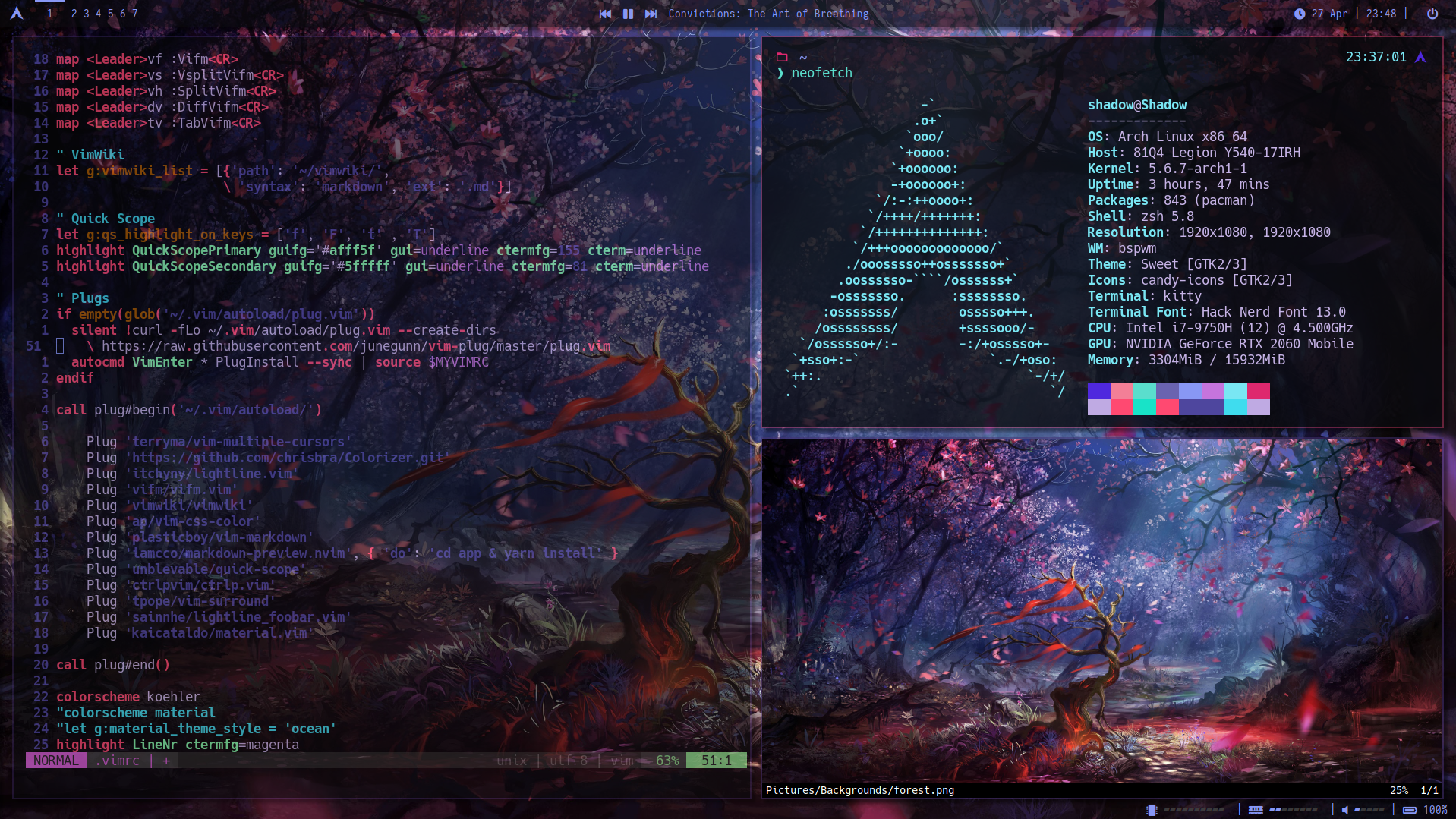Click the Plug 'tpope/vim-surround' line

[181, 601]
